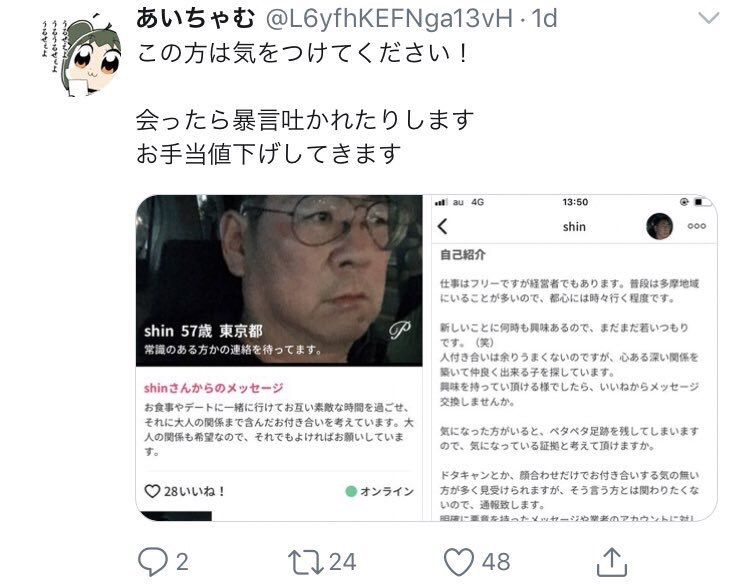Image resolution: width=750 pixels, height=584 pixels.
Task: Click the small round shin avatar
Action: pyautogui.click(x=660, y=226)
